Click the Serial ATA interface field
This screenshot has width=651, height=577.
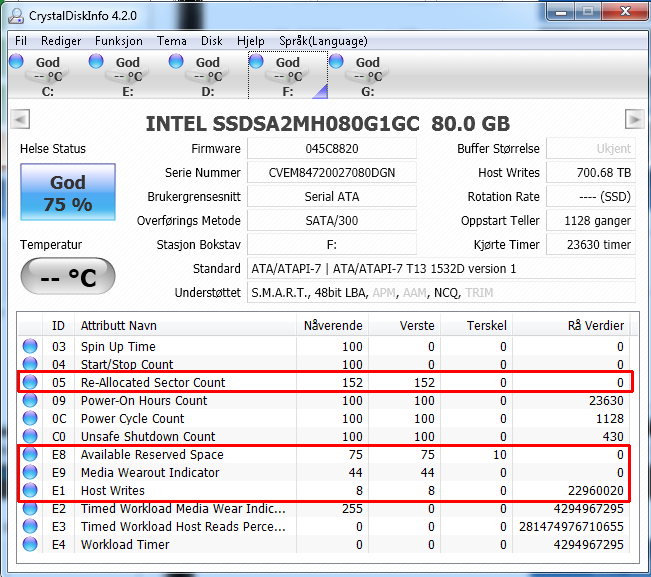(x=332, y=196)
